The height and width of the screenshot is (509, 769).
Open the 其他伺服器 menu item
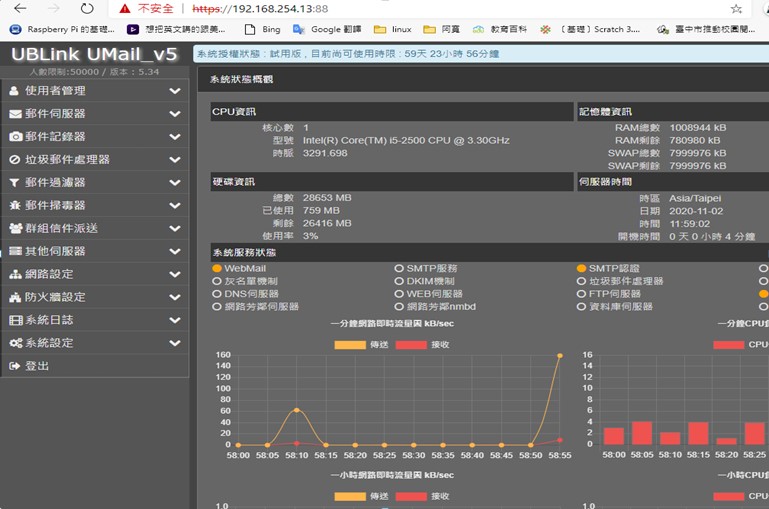[55, 251]
